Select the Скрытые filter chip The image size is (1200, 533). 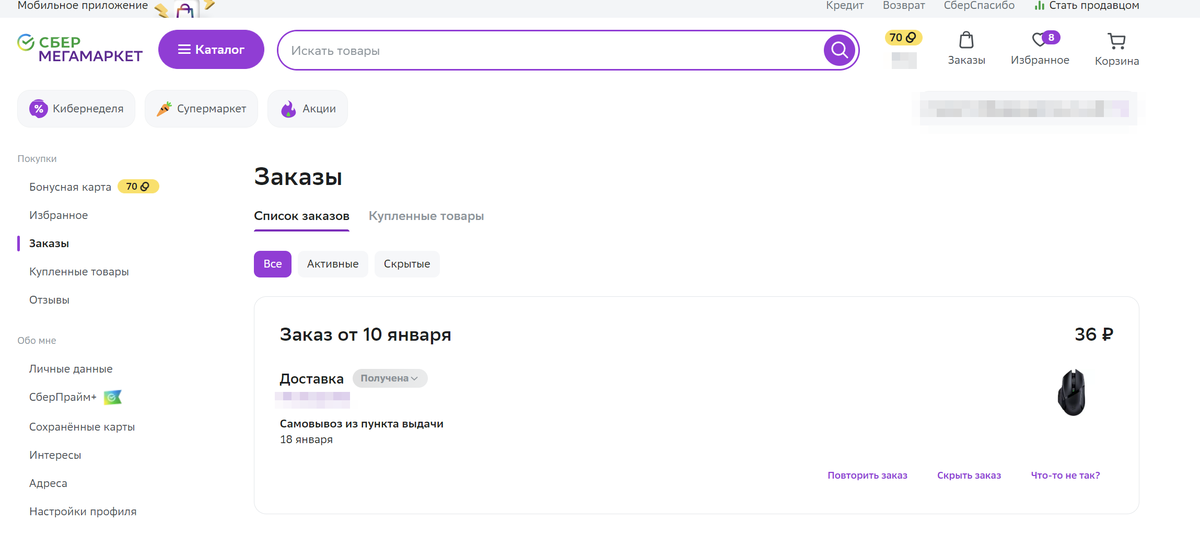(407, 264)
